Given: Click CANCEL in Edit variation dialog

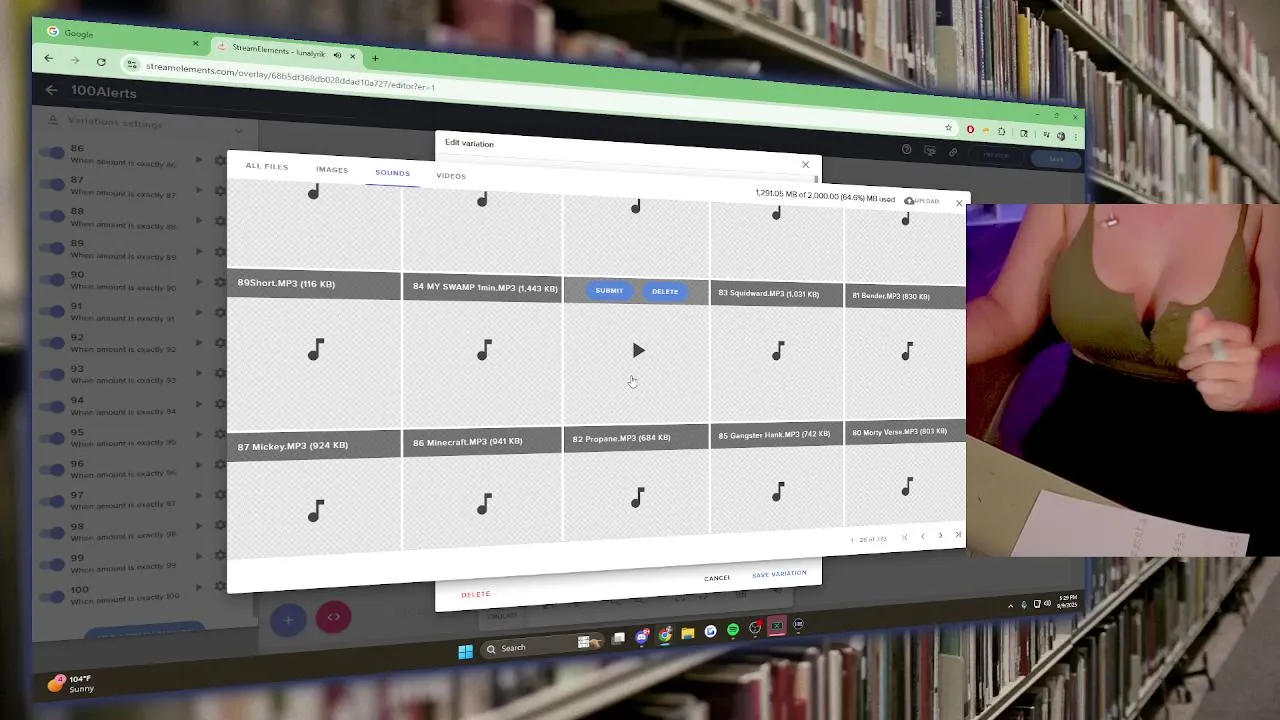Looking at the screenshot, I should point(717,578).
